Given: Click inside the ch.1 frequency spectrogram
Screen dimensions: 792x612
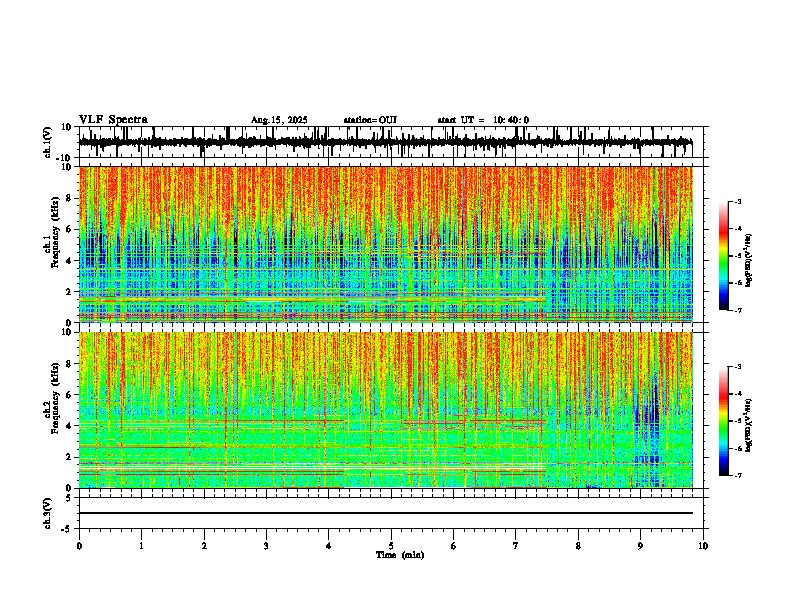Looking at the screenshot, I should pos(386,244).
